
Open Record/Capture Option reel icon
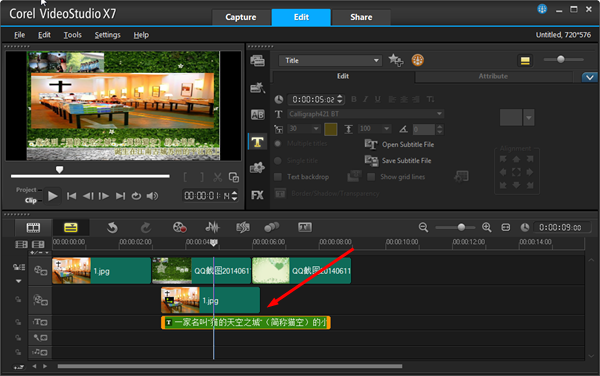[x=179, y=228]
